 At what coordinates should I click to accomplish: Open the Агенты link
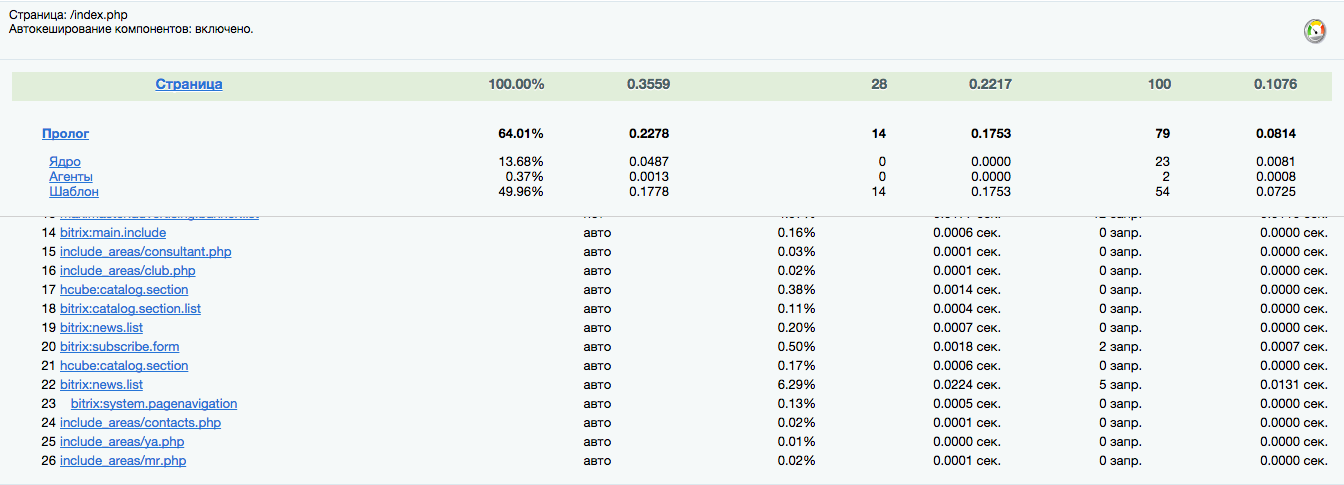point(71,176)
